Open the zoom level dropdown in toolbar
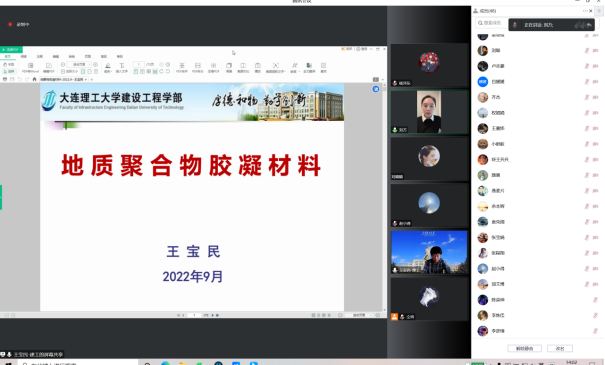This screenshot has height=365, width=605. pos(79,64)
